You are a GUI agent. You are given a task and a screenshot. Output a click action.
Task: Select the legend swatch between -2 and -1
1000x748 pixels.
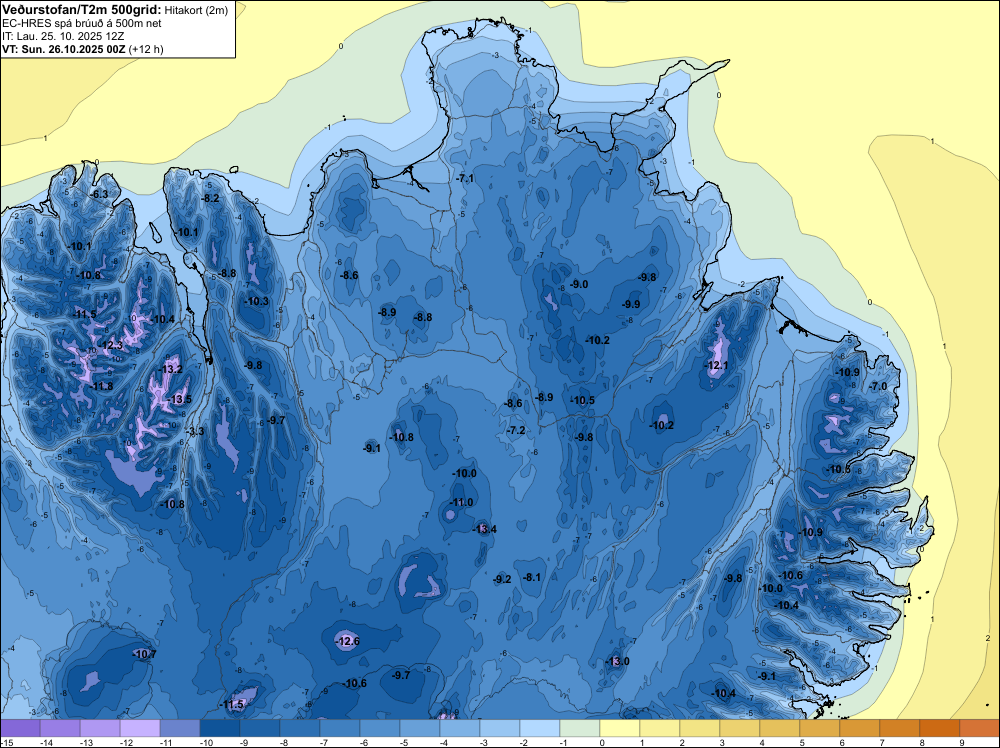click(x=540, y=728)
